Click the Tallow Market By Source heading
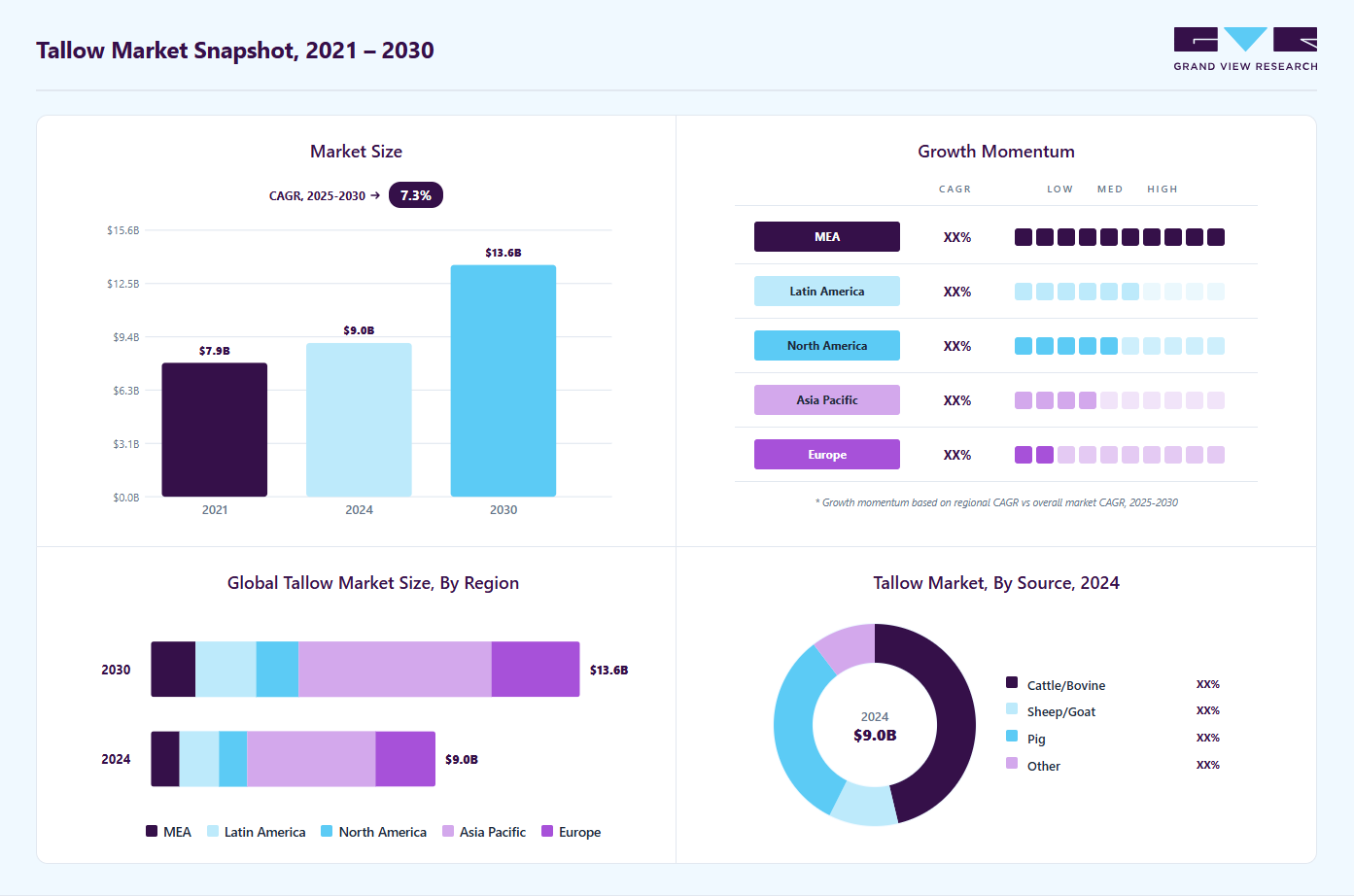 (x=996, y=583)
